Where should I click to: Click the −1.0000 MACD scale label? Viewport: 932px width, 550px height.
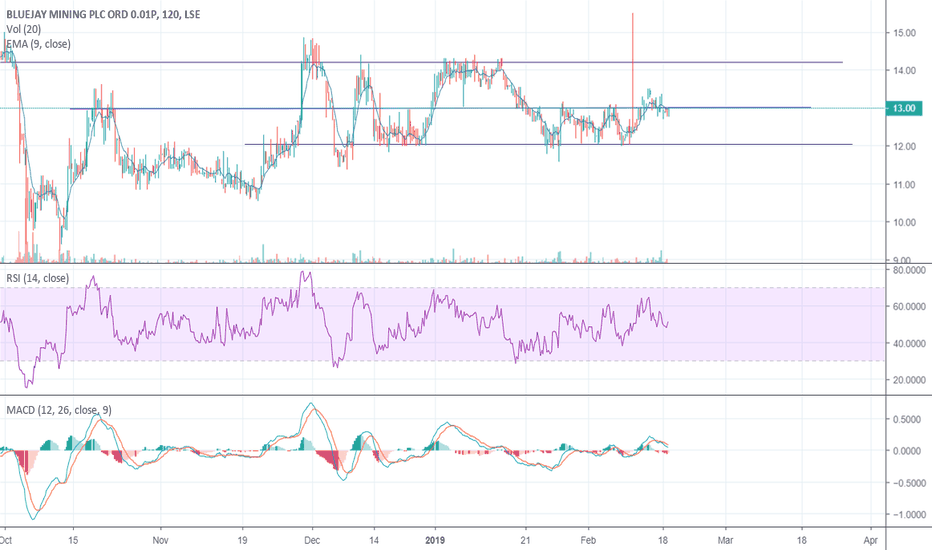point(907,514)
